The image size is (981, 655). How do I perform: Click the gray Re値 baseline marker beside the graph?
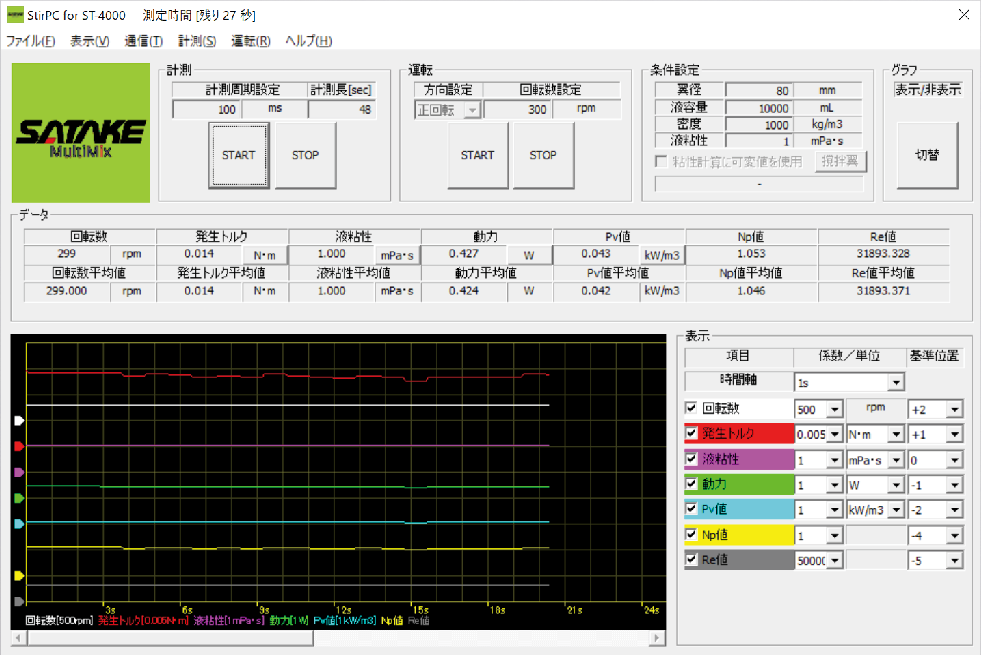19,601
